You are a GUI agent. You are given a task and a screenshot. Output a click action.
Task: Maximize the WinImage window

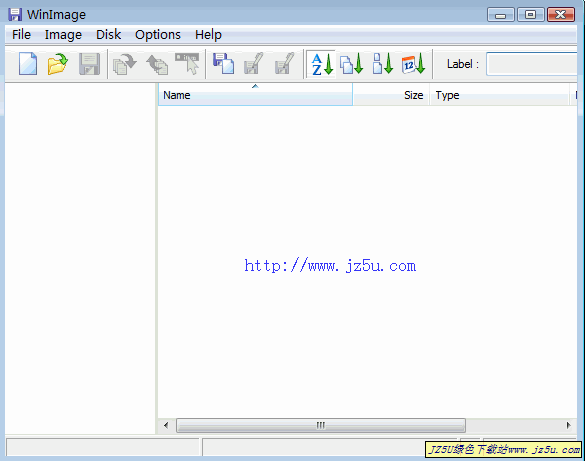click(531, 15)
